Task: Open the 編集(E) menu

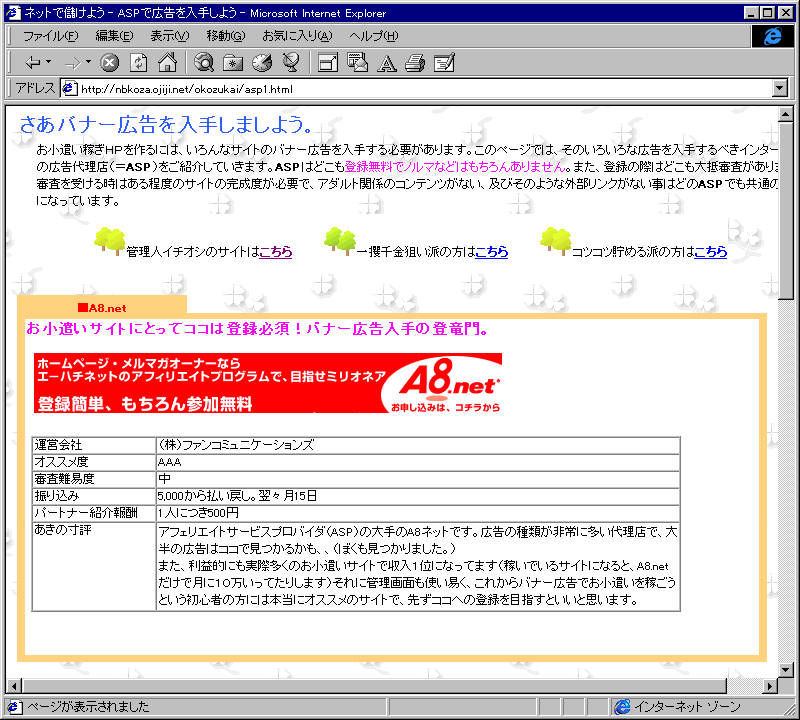Action: coord(114,36)
